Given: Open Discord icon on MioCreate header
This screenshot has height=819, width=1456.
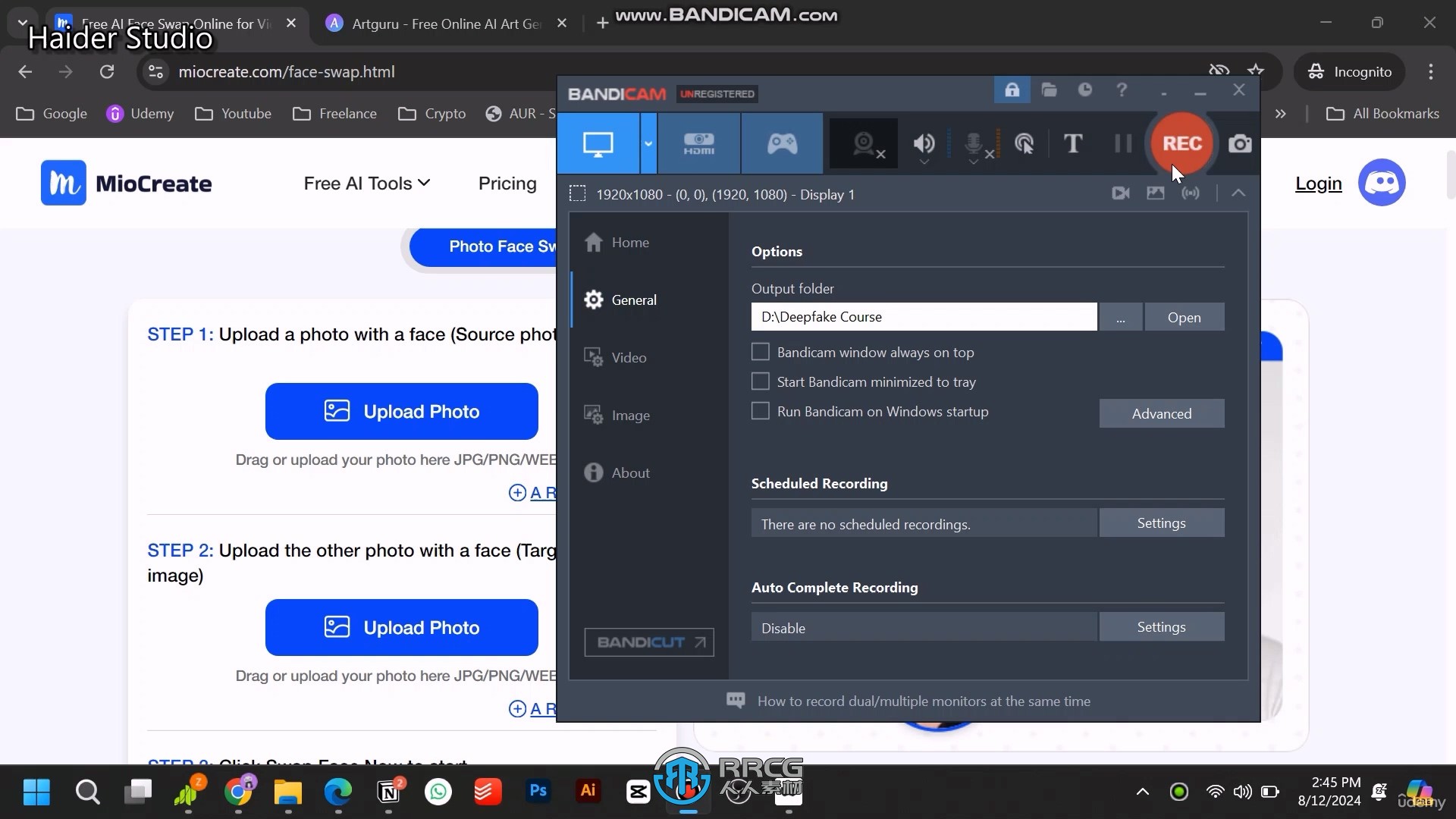Looking at the screenshot, I should (x=1382, y=183).
